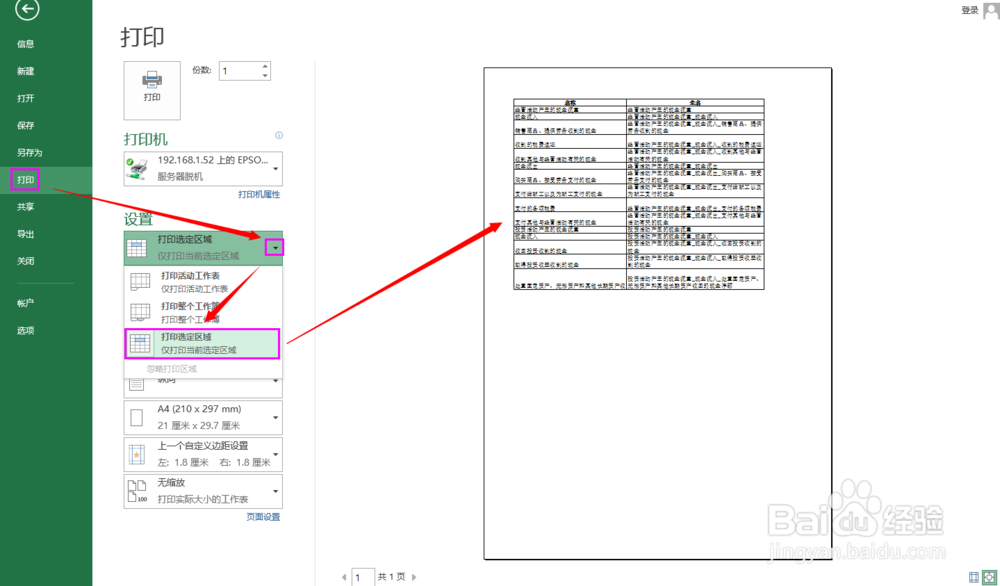Open the 无缩放 scaling dropdown

(x=203, y=491)
